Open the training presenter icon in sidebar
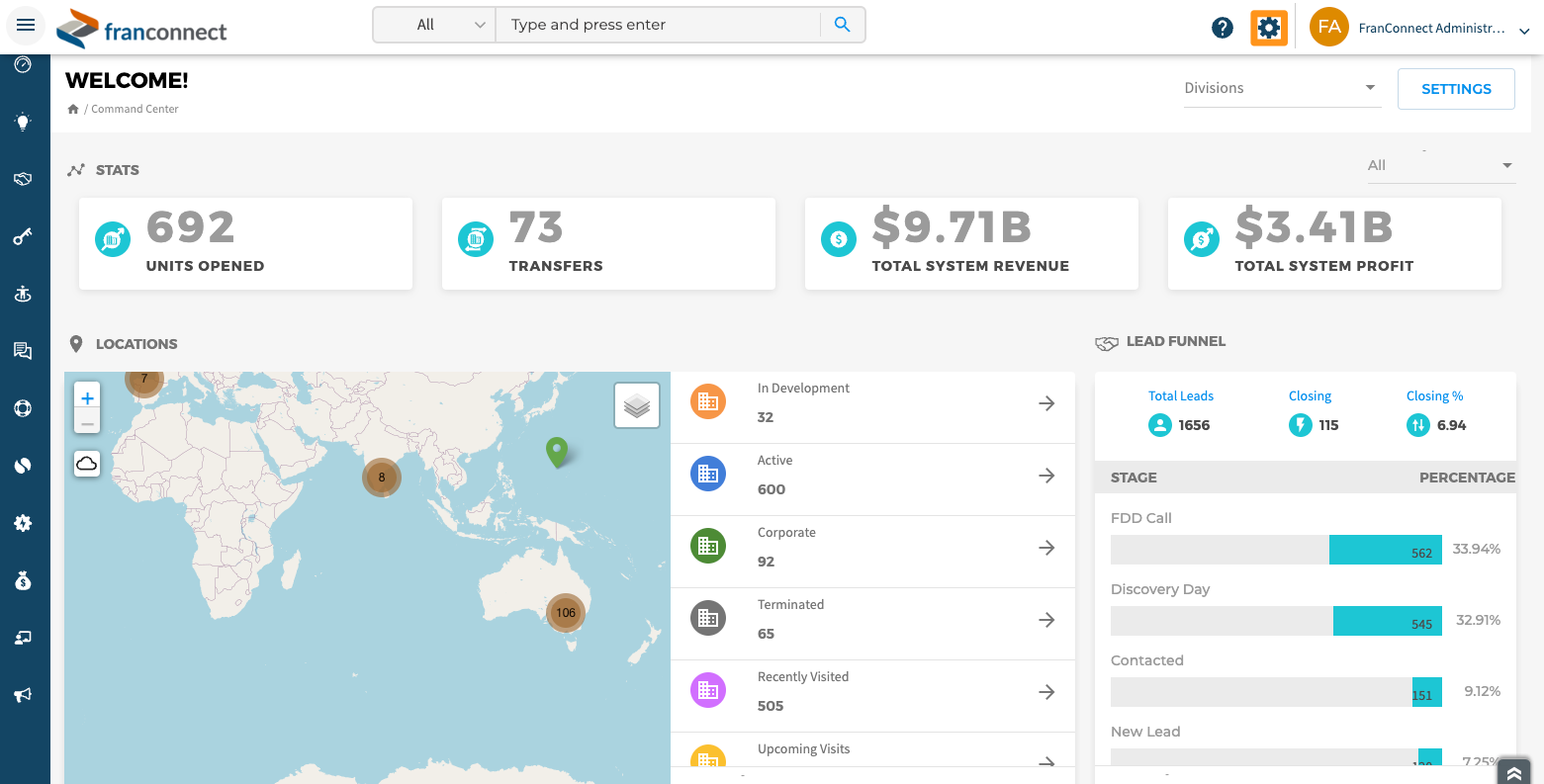This screenshot has height=784, width=1544. coord(23,638)
